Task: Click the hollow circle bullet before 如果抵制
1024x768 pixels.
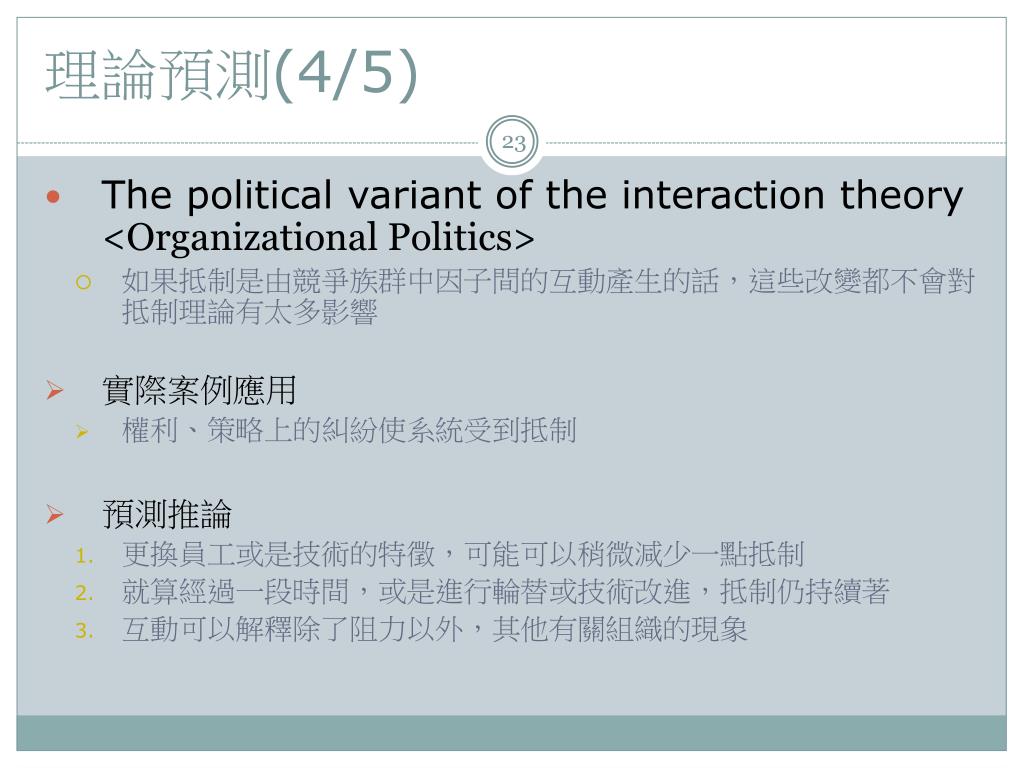Action: click(x=83, y=282)
